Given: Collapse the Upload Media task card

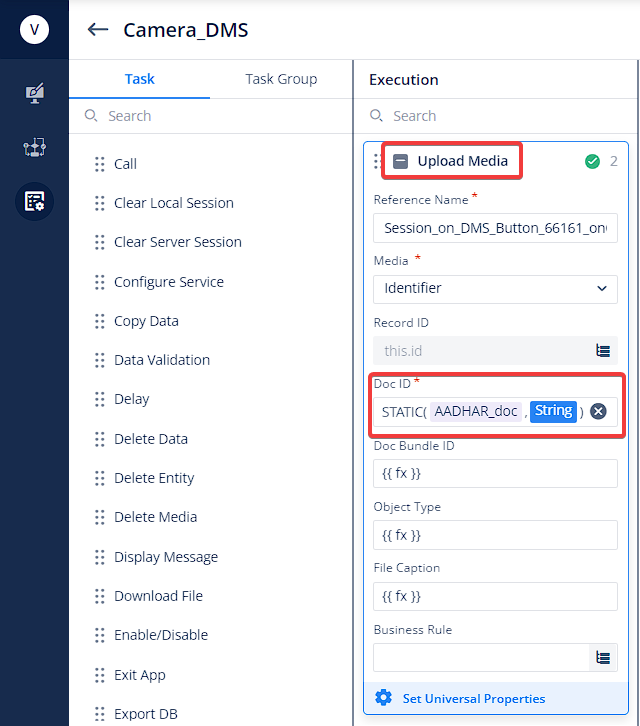Looking at the screenshot, I should click(400, 161).
